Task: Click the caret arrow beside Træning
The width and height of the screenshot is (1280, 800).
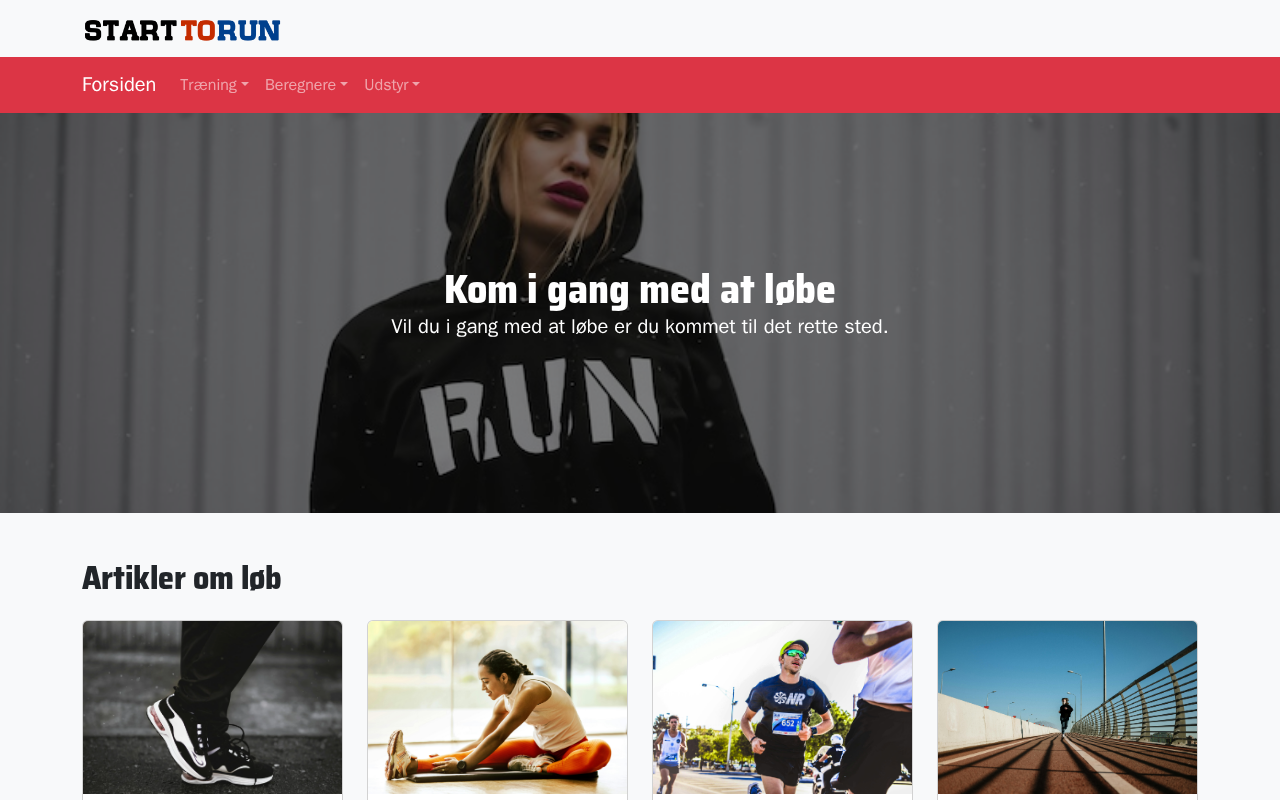Action: tap(245, 86)
